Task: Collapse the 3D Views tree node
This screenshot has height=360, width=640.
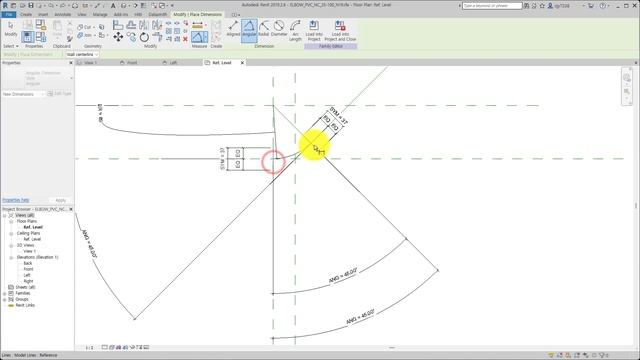Action: click(11, 245)
